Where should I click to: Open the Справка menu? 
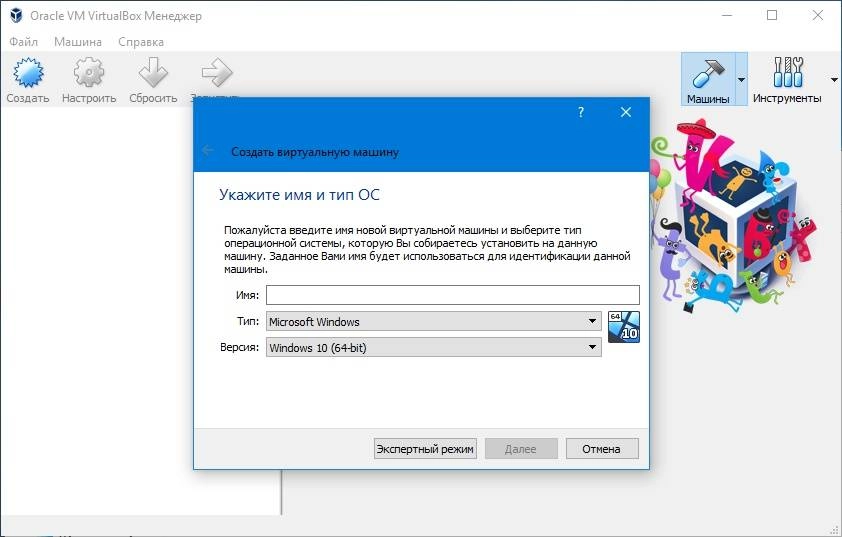click(141, 42)
